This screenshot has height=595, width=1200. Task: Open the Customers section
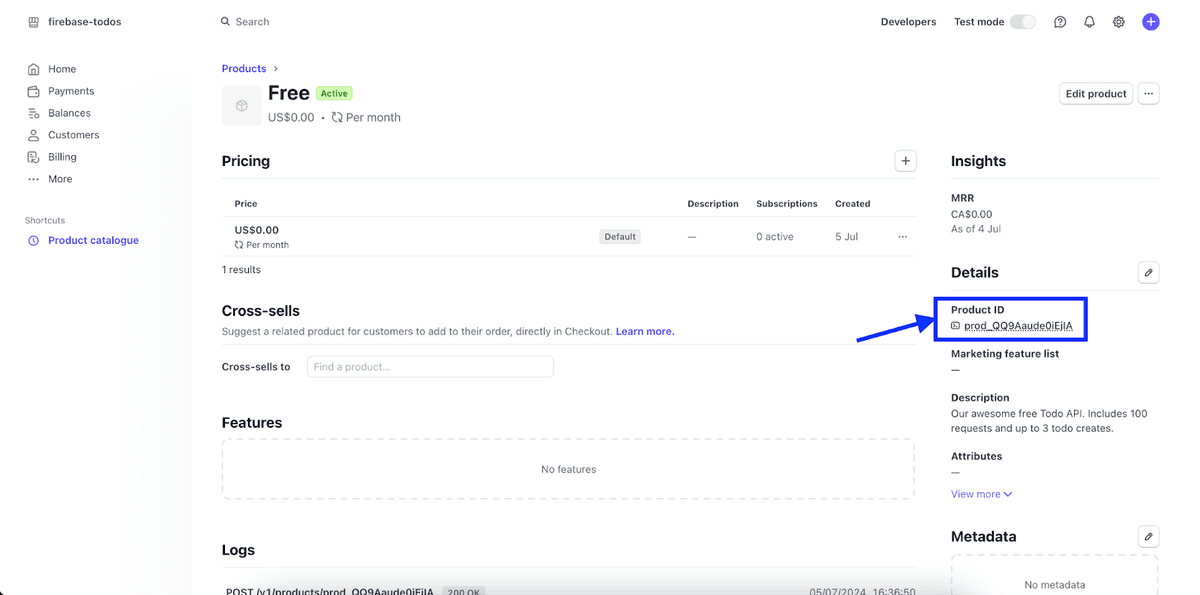73,134
